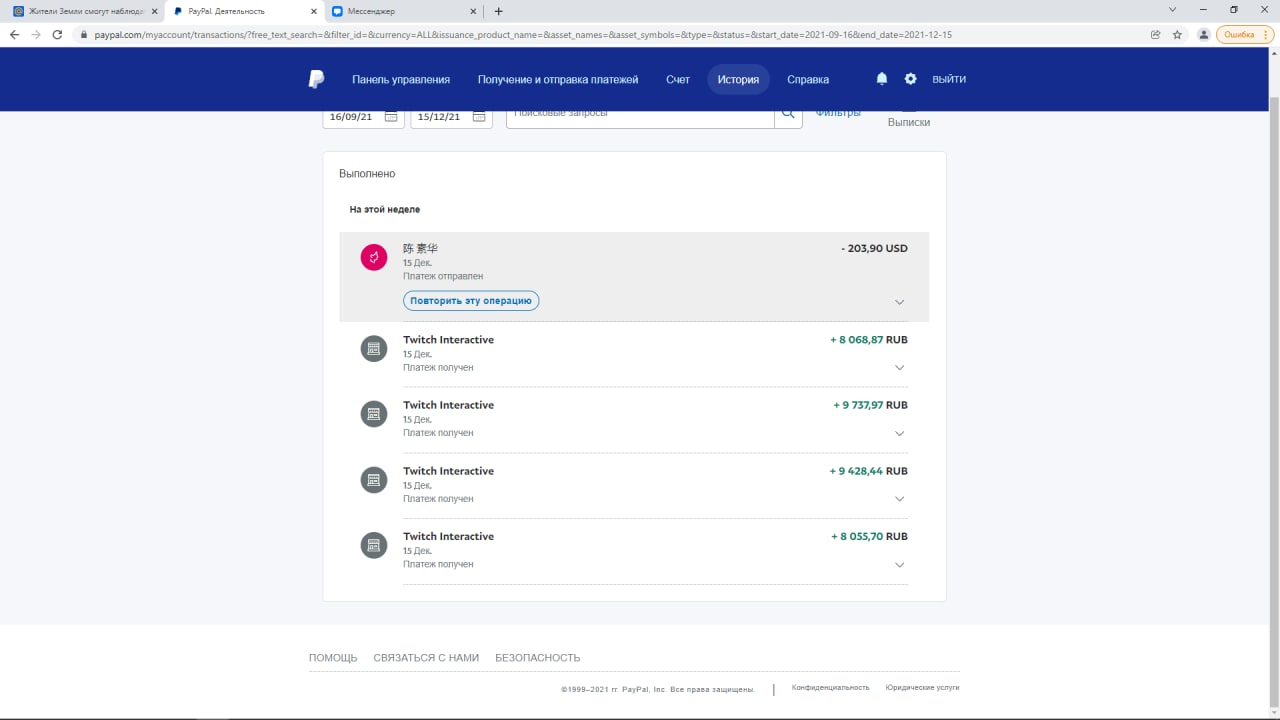Open the Справка menu item
The width and height of the screenshot is (1280, 720).
point(808,79)
